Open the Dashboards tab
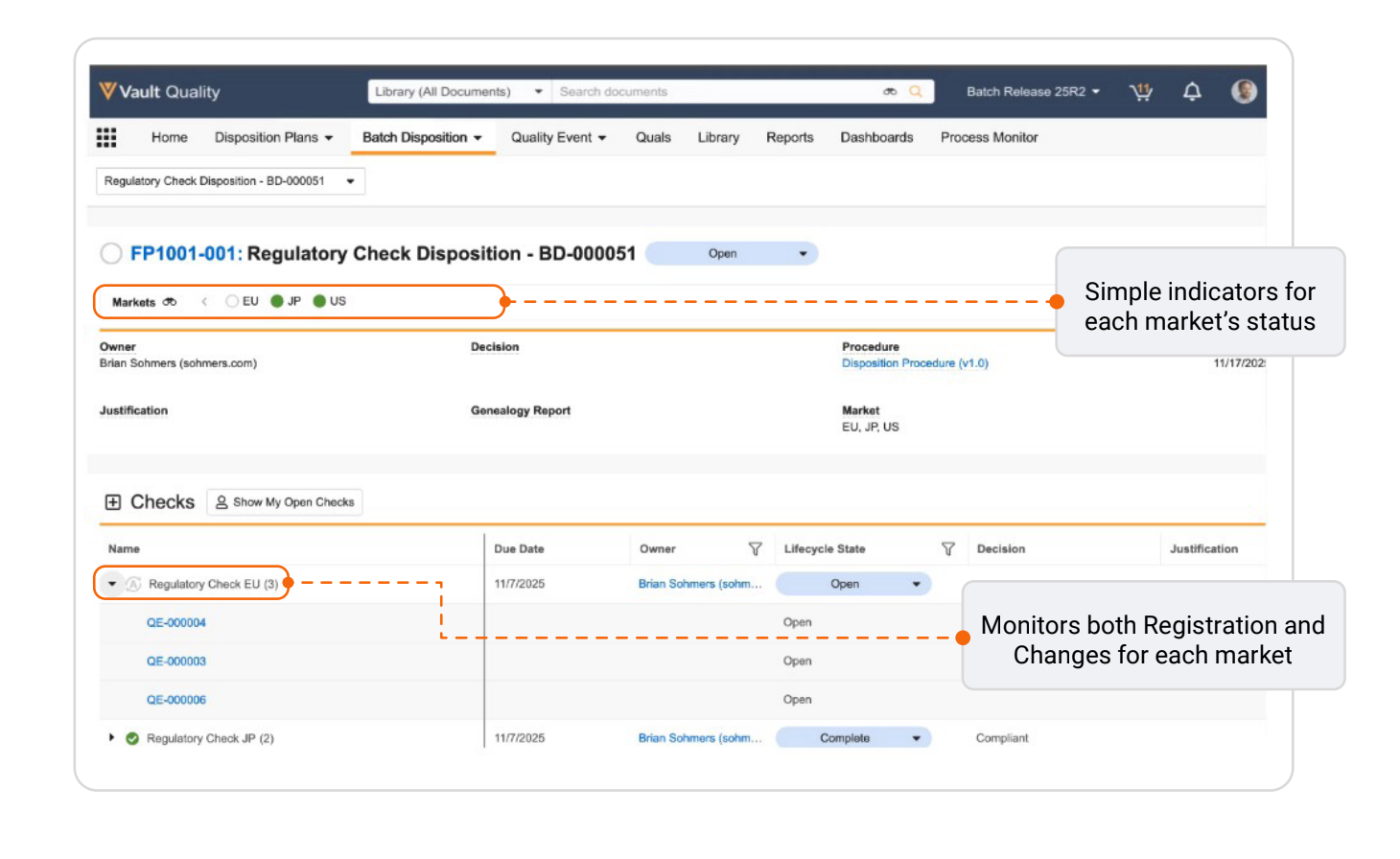This screenshot has width=1400, height=859. coord(876,137)
